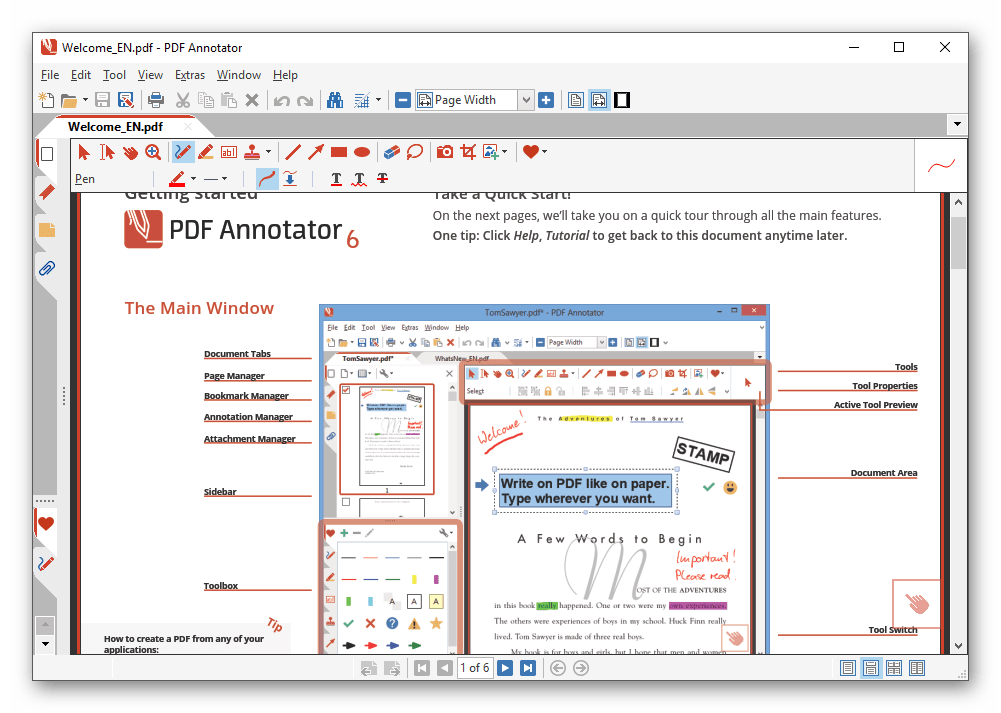This screenshot has width=1001, height=713.
Task: Switch to the Marker highlighter tool
Action: (205, 151)
